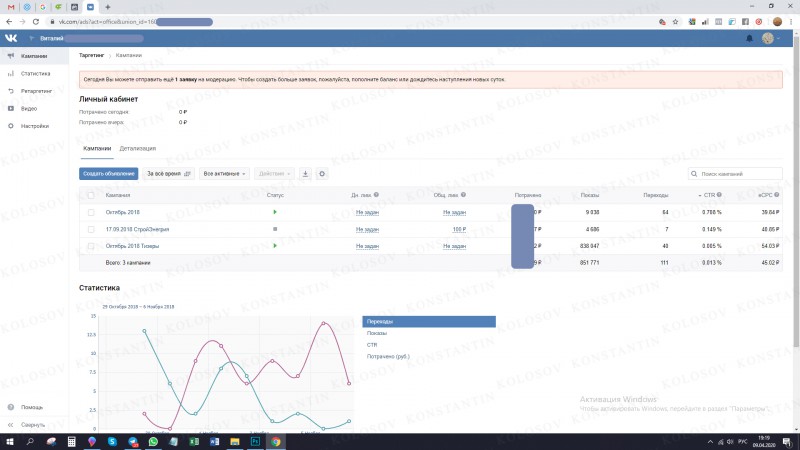Click the Создать объявление button
Screen dimensions: 800x450
(108, 174)
